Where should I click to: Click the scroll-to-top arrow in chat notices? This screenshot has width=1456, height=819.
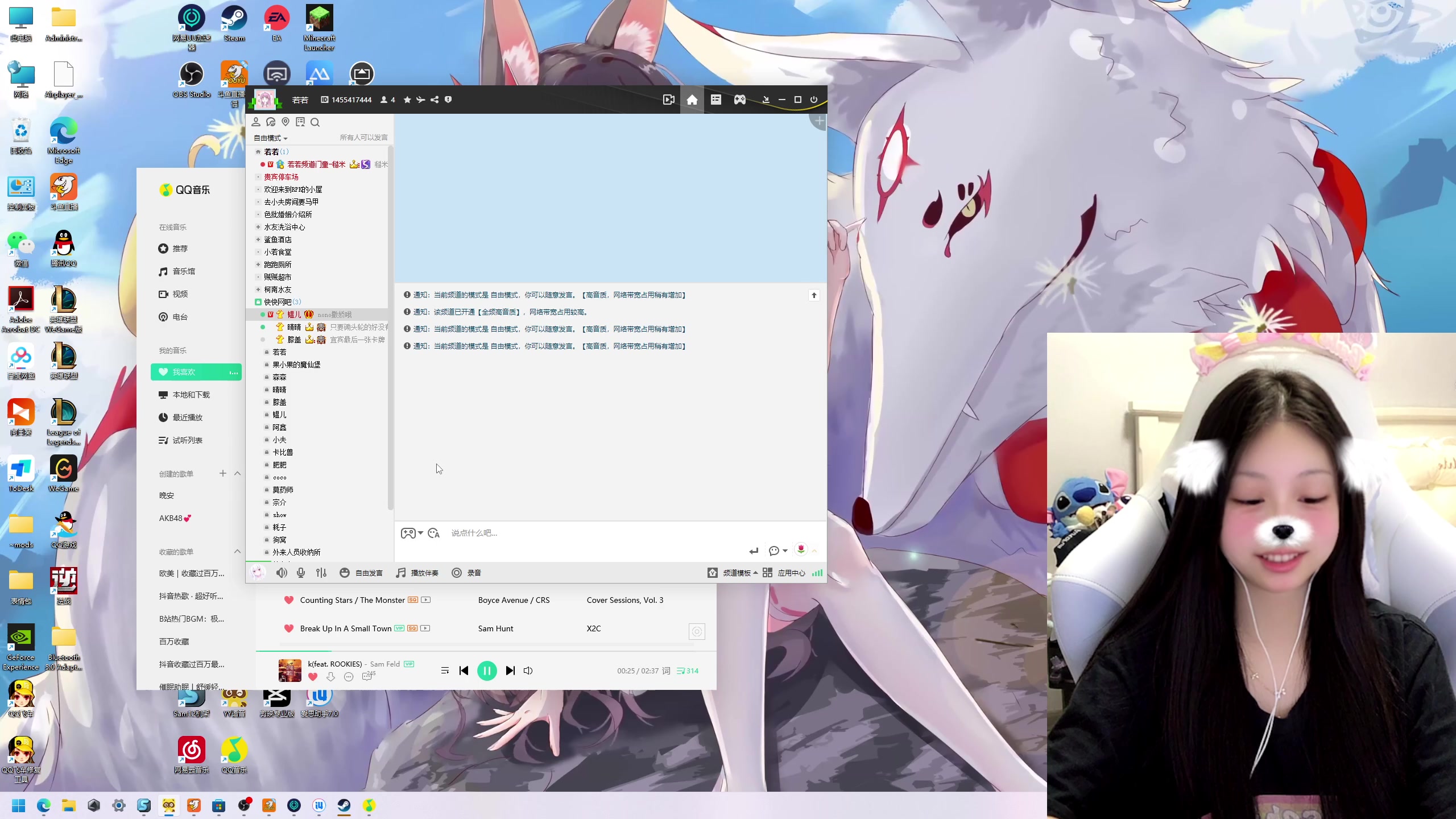coord(814,295)
